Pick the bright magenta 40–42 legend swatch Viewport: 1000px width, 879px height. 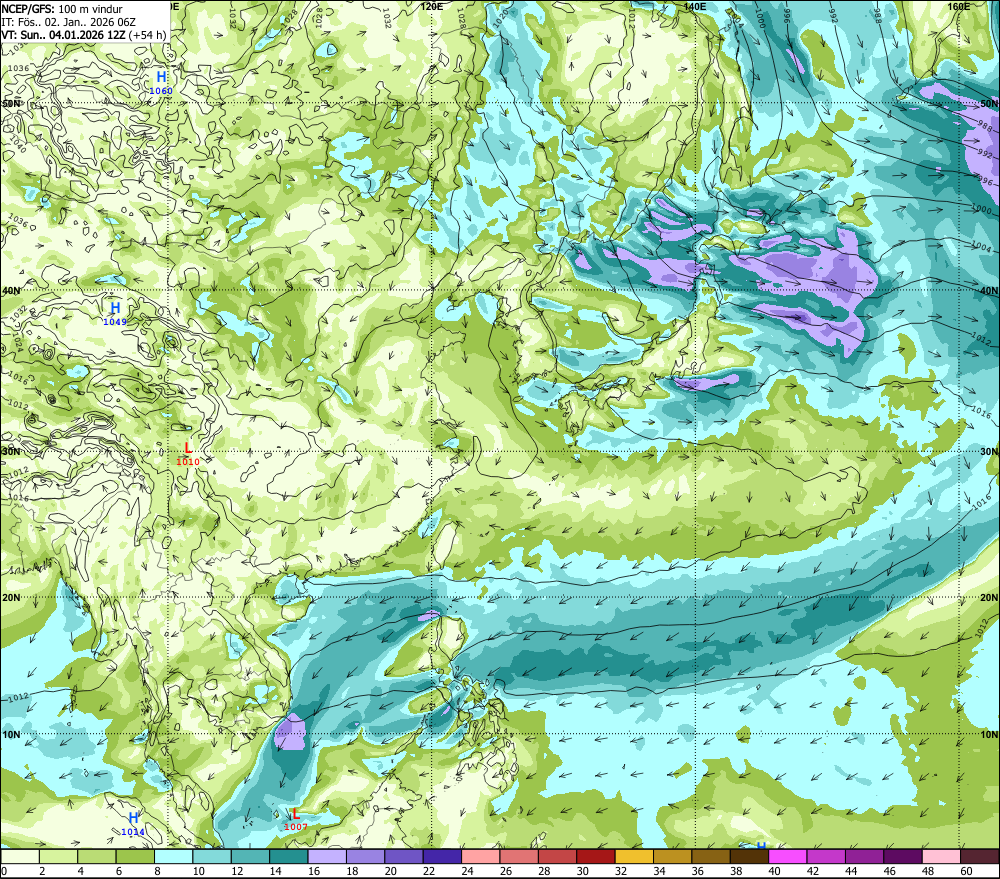pos(788,856)
